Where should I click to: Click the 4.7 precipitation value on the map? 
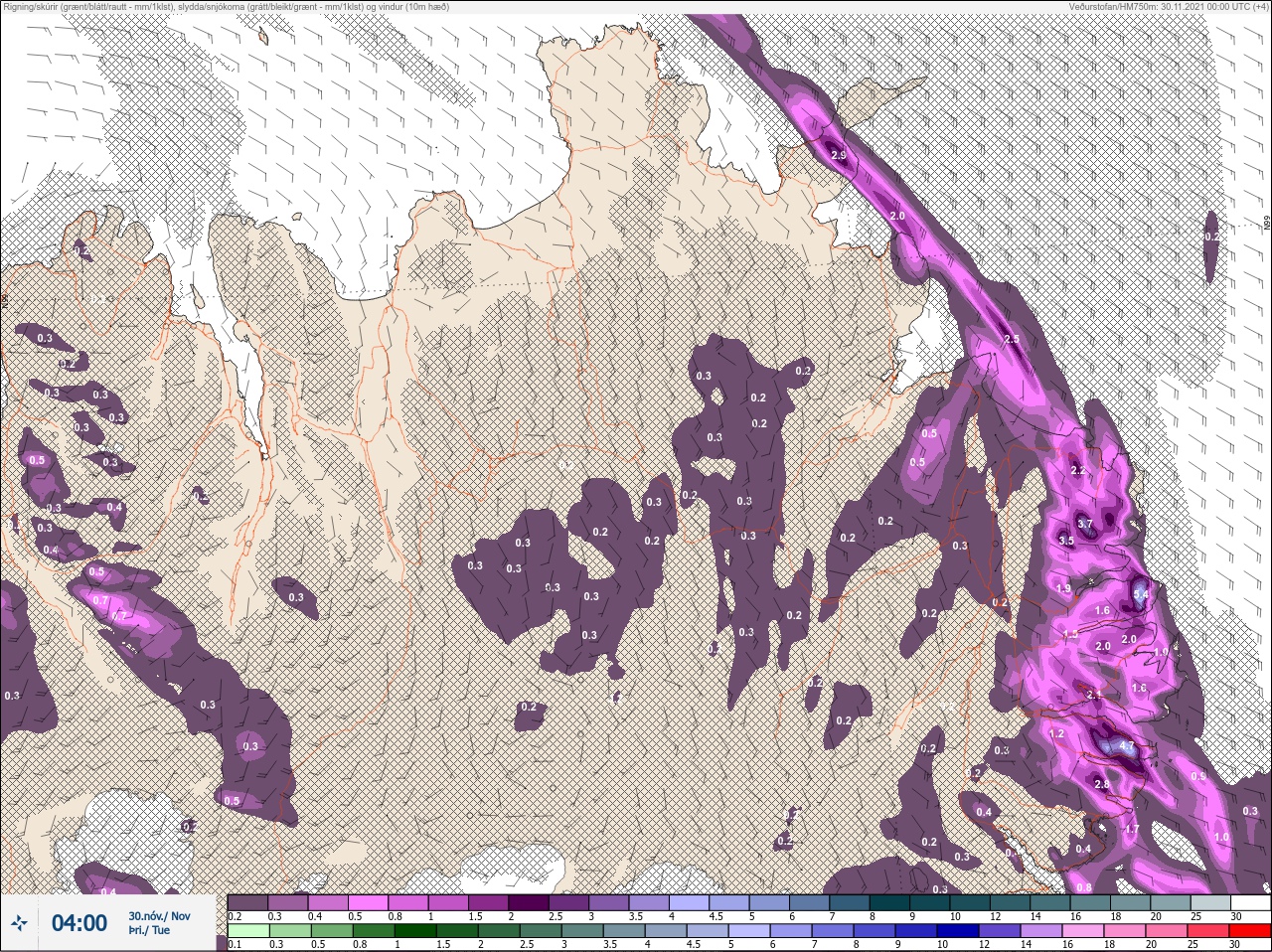pos(1126,745)
